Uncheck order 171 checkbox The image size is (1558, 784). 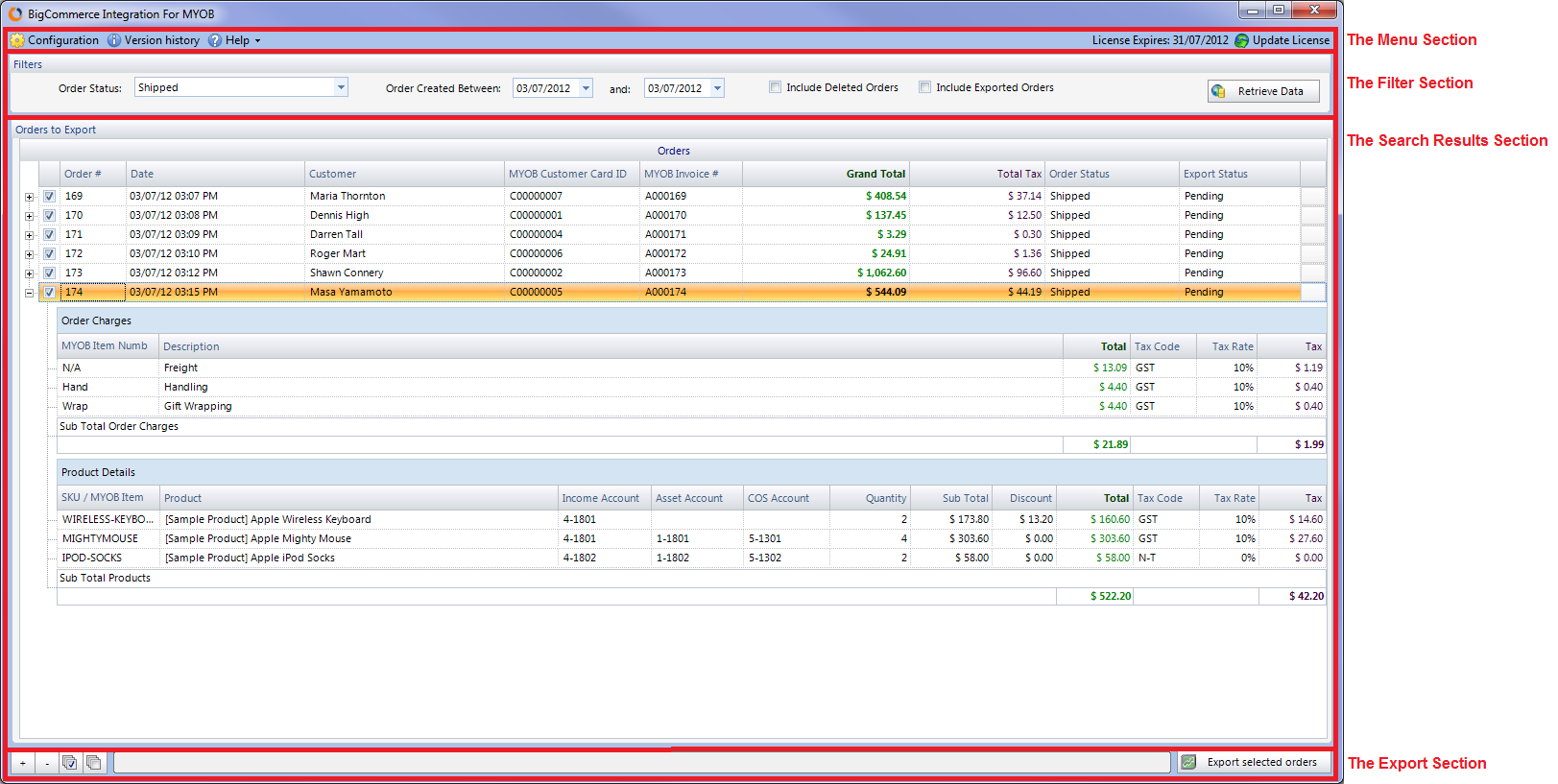49,234
